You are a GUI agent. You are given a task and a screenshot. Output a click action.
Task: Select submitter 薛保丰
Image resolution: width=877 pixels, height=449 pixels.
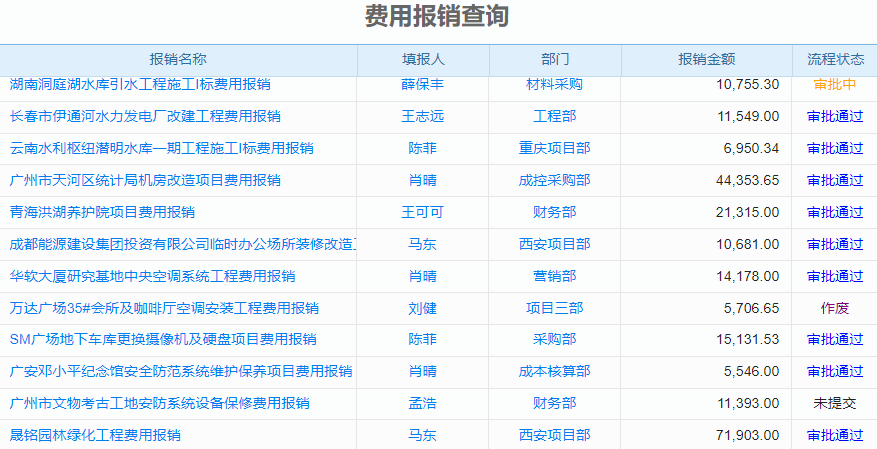tap(423, 85)
